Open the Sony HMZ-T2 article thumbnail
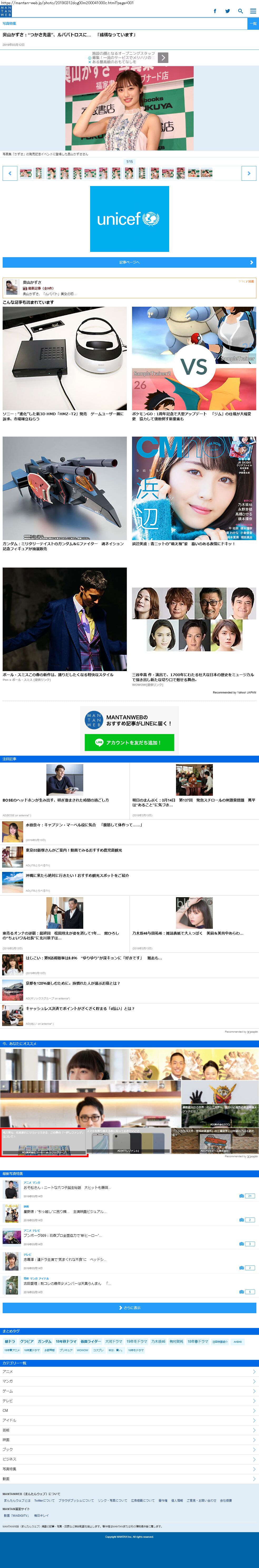 click(65, 359)
